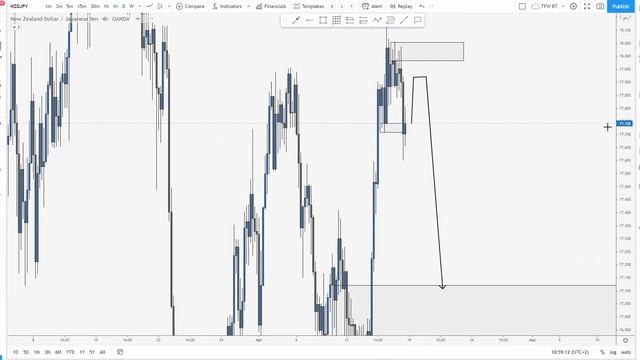640x360 pixels.
Task: Open the Go to date calendar icon
Action: [120, 352]
